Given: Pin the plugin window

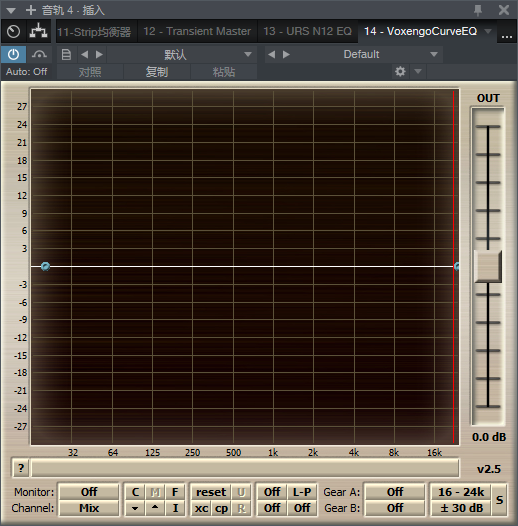Looking at the screenshot, I should [x=478, y=10].
